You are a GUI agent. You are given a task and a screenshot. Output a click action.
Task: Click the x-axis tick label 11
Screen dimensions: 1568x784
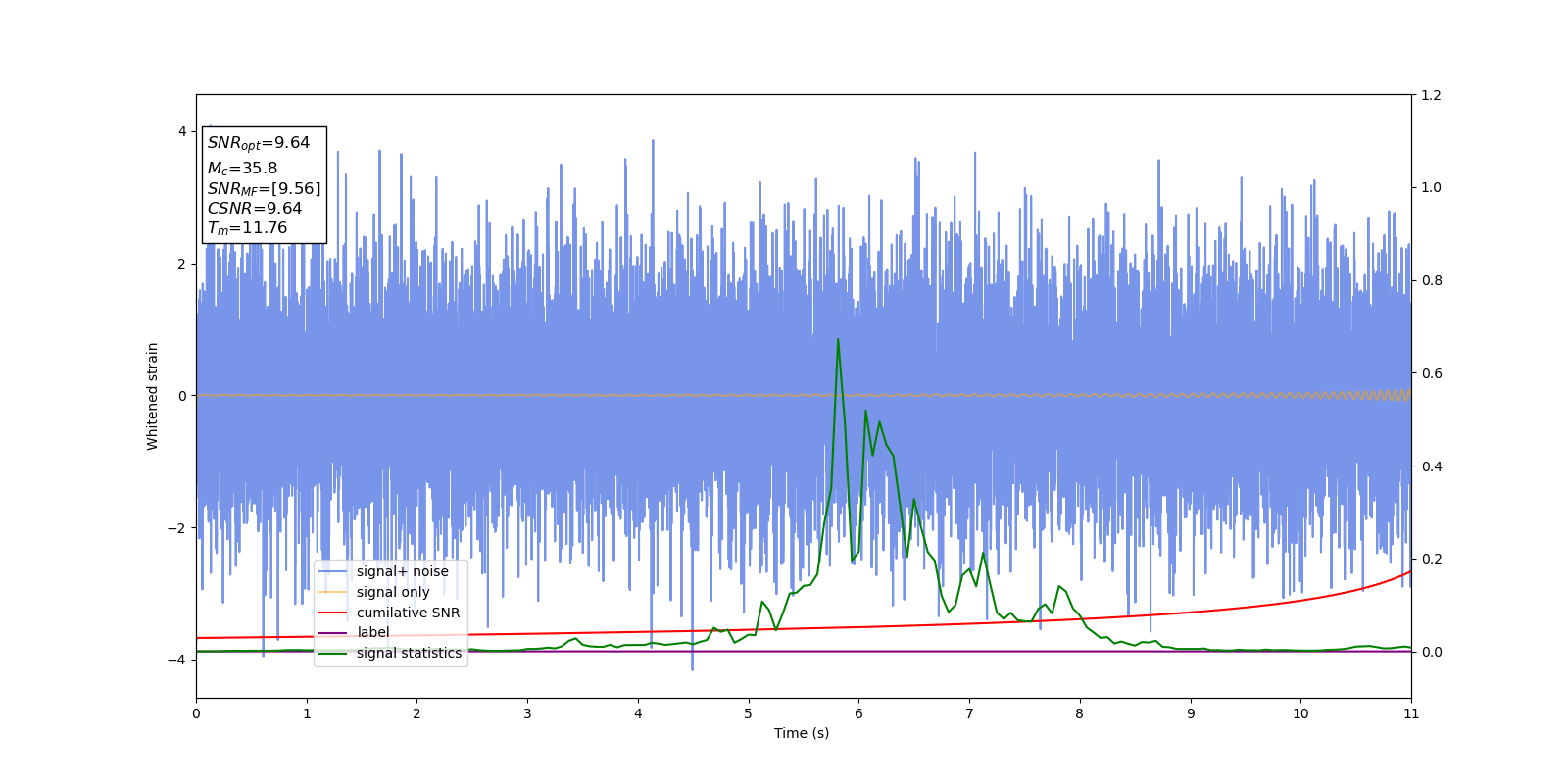click(1411, 713)
